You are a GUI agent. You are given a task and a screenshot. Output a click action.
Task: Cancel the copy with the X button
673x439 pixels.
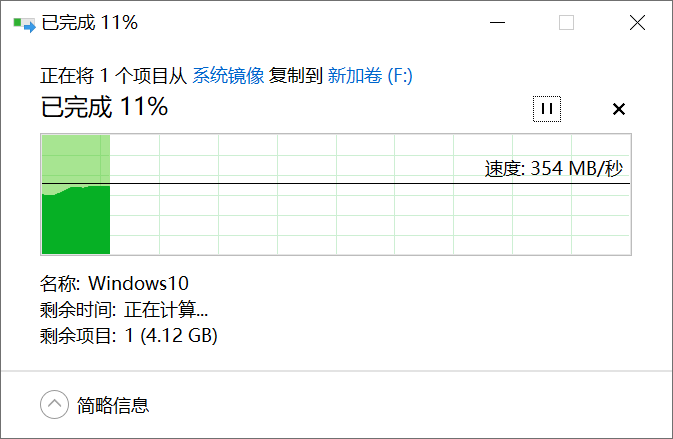[x=618, y=108]
